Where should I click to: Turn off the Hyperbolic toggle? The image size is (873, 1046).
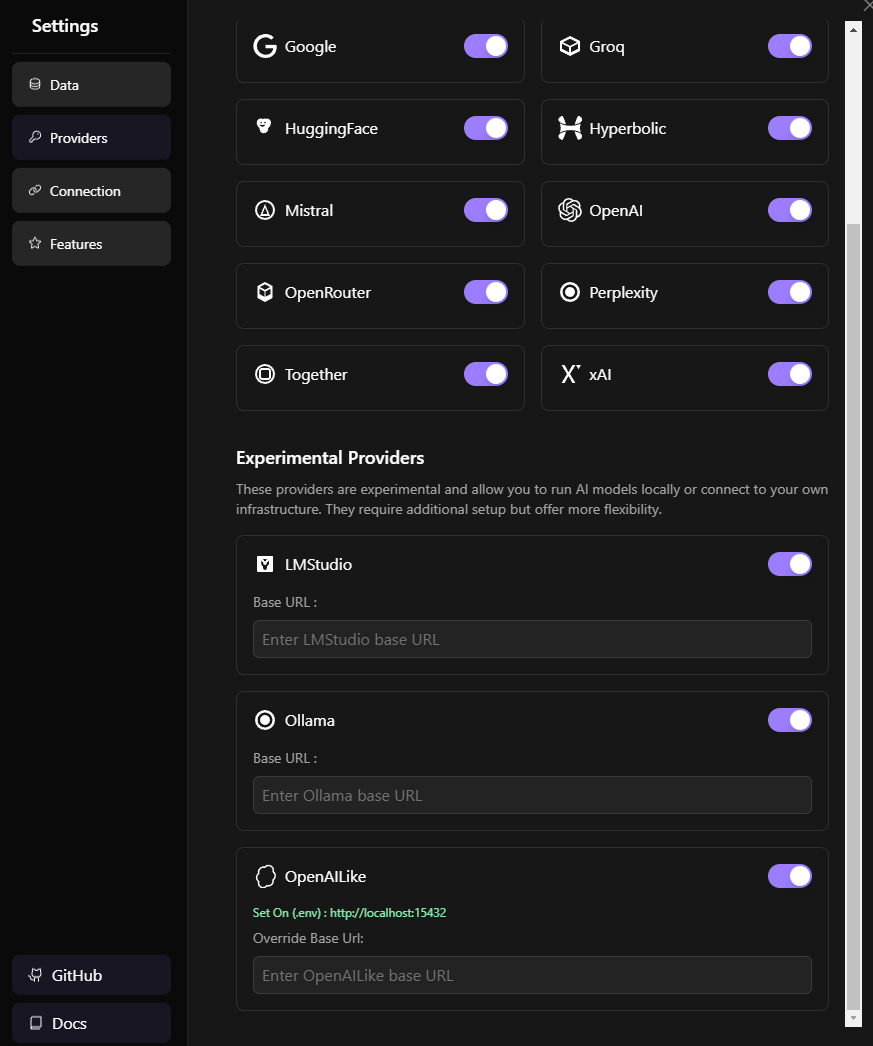coord(790,128)
